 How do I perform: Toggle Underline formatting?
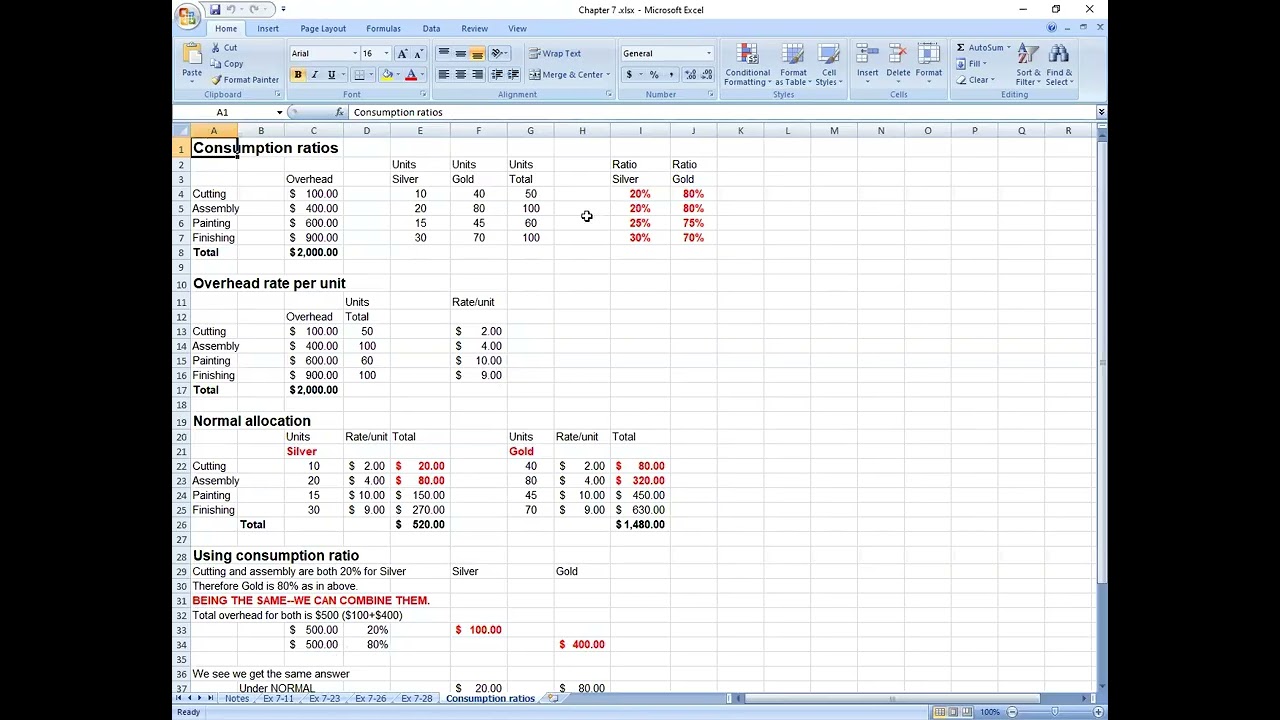tap(331, 75)
